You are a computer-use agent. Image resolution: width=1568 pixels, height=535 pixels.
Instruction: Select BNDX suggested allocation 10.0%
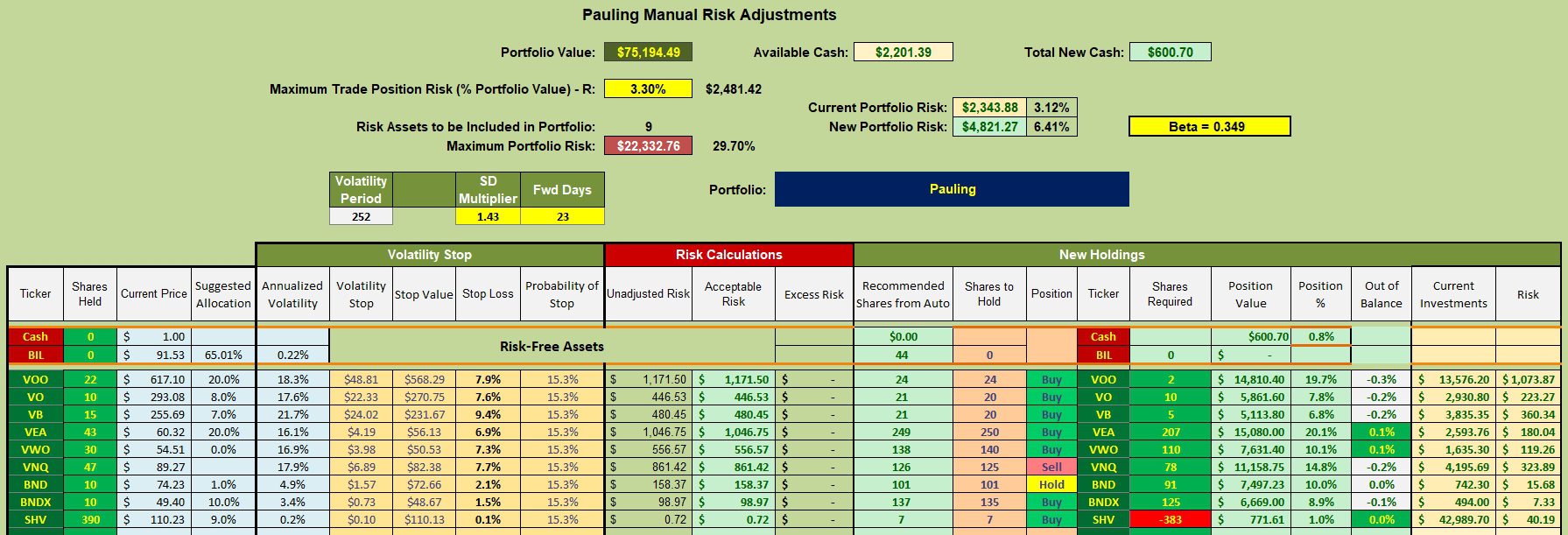[x=223, y=503]
